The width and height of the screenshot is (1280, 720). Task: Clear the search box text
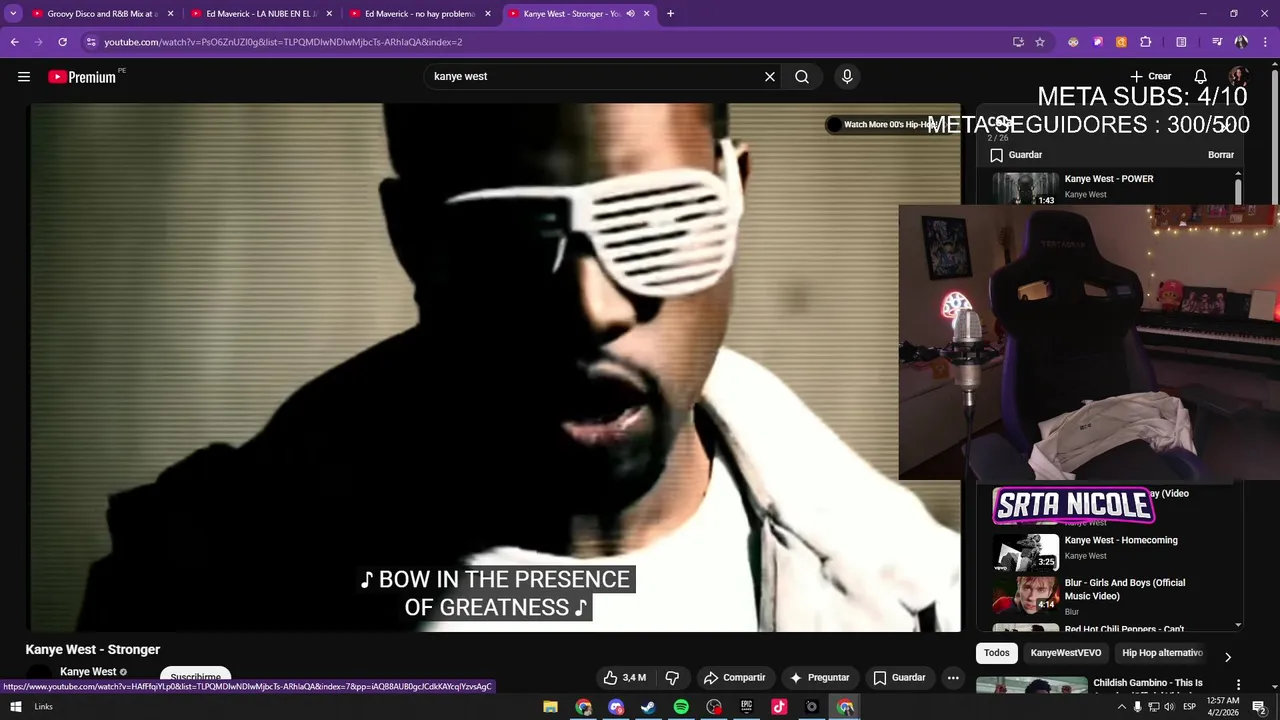tap(770, 77)
